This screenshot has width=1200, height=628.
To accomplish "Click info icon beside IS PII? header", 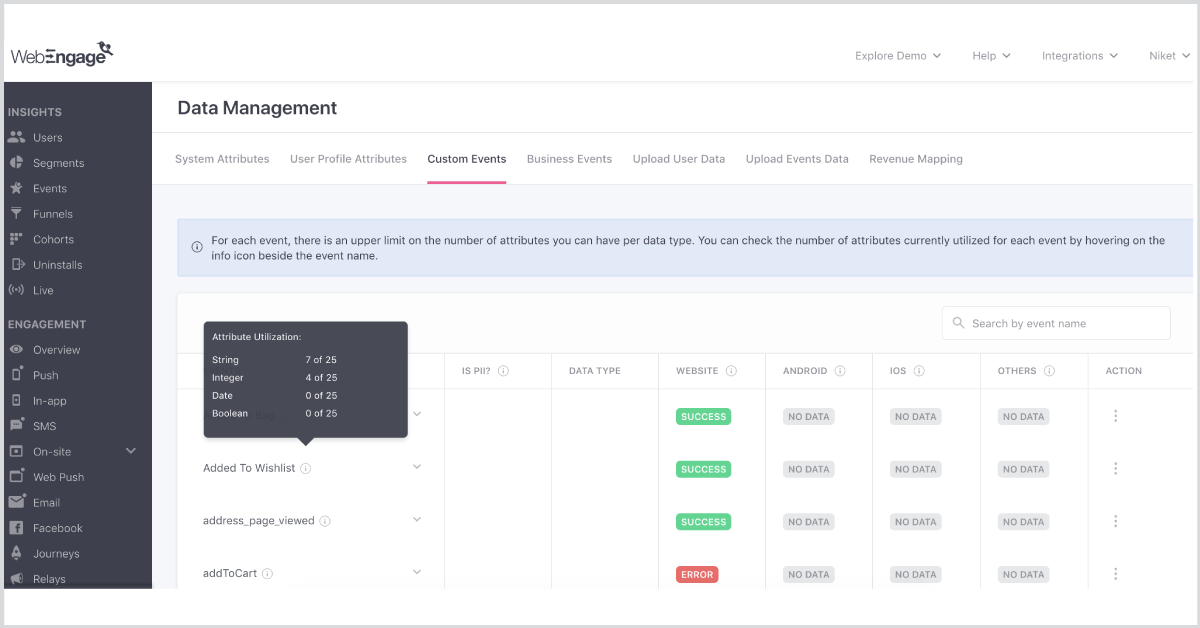I will click(x=503, y=371).
